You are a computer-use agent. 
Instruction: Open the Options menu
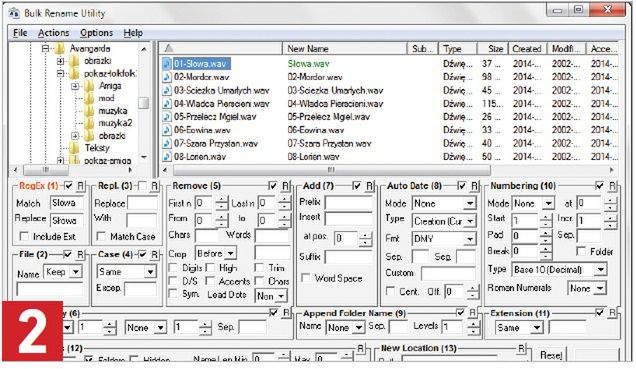click(97, 33)
